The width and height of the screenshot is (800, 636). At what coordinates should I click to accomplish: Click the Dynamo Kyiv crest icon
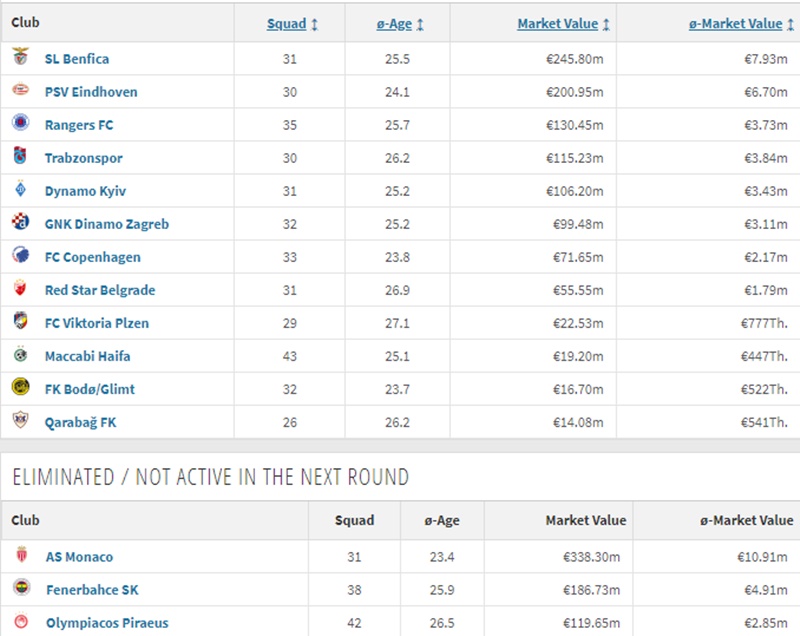click(x=20, y=190)
